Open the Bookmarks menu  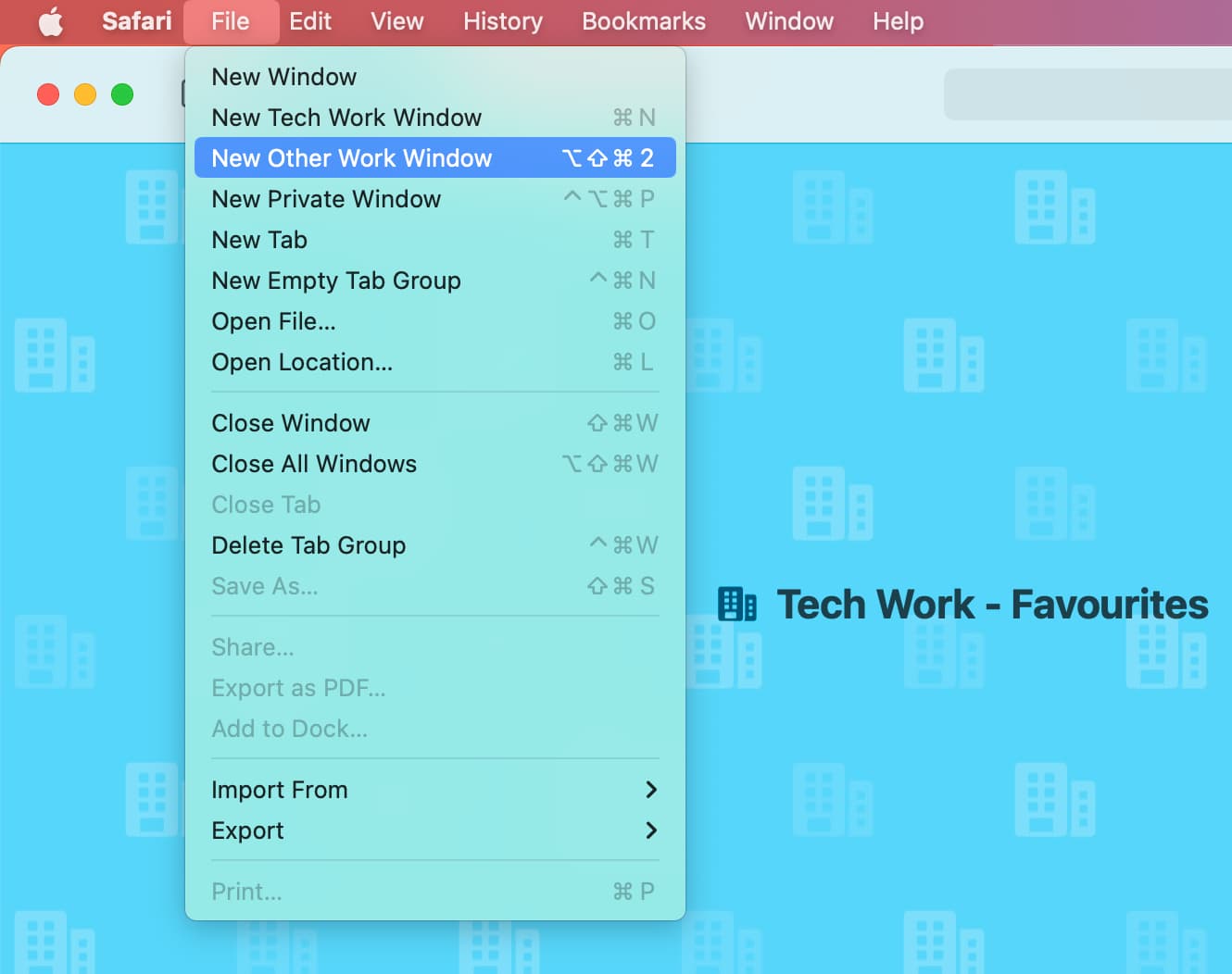pyautogui.click(x=643, y=21)
